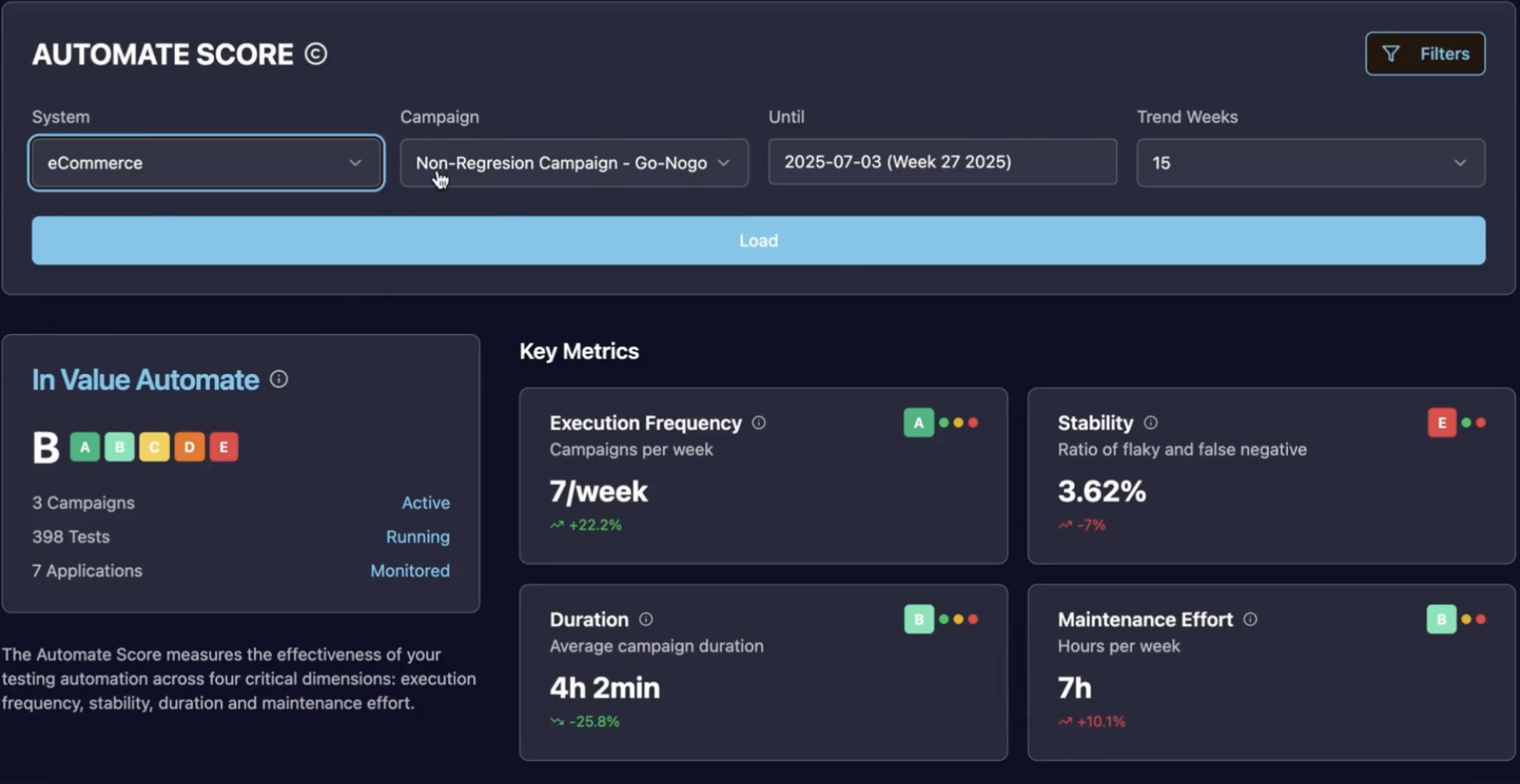The image size is (1520, 784).
Task: Expand the Campaign dropdown
Action: coord(574,163)
